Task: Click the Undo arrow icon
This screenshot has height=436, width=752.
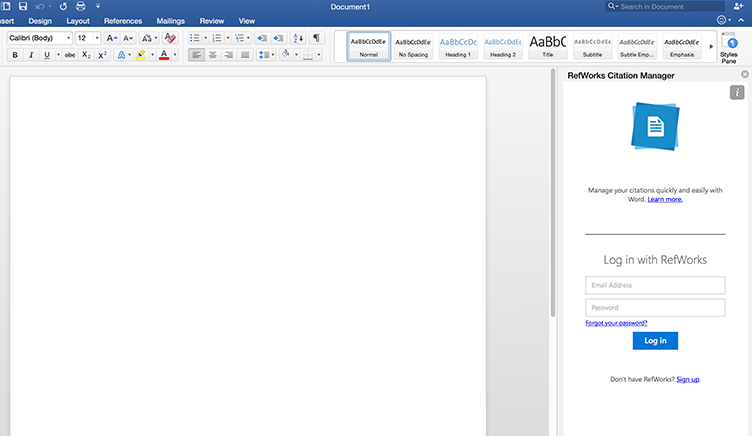Action: tap(40, 7)
